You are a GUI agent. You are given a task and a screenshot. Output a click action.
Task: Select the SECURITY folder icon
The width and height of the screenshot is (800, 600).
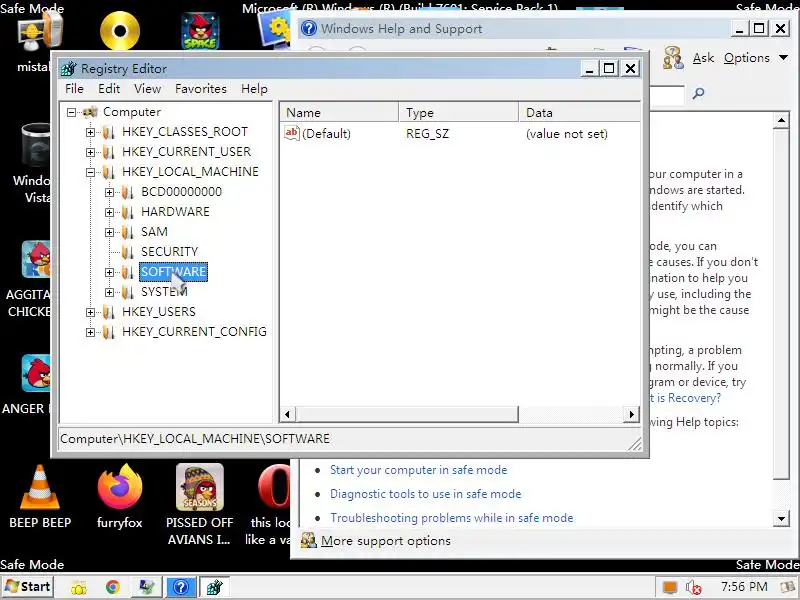pyautogui.click(x=128, y=252)
